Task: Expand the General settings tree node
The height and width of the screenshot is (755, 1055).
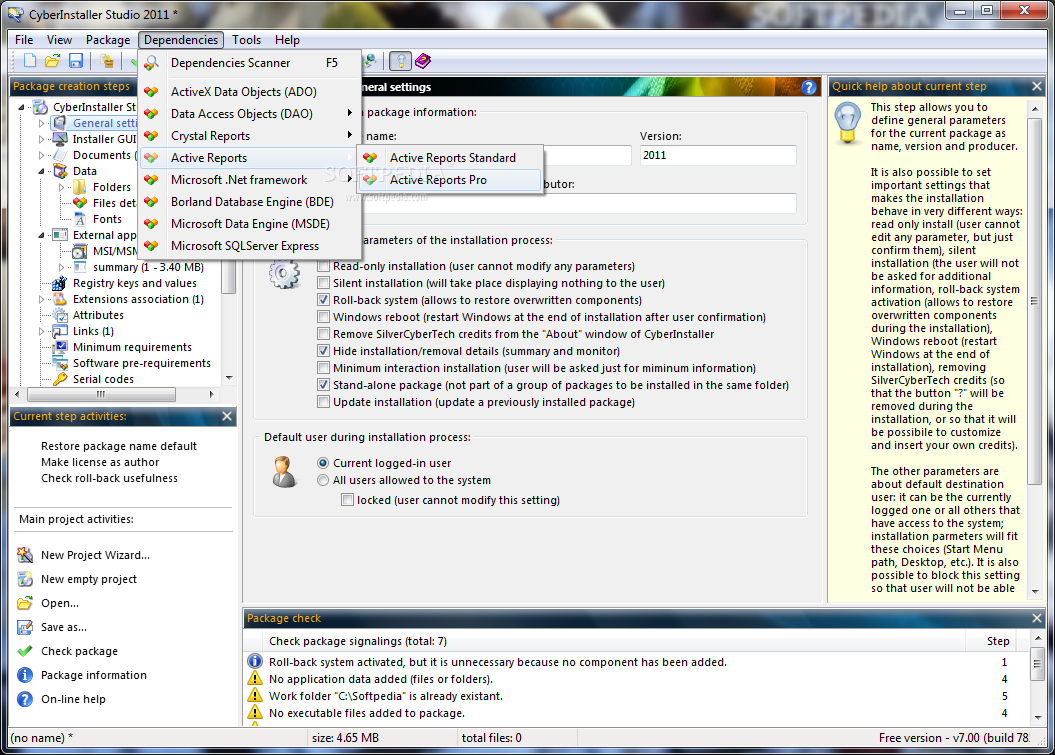Action: click(x=42, y=123)
